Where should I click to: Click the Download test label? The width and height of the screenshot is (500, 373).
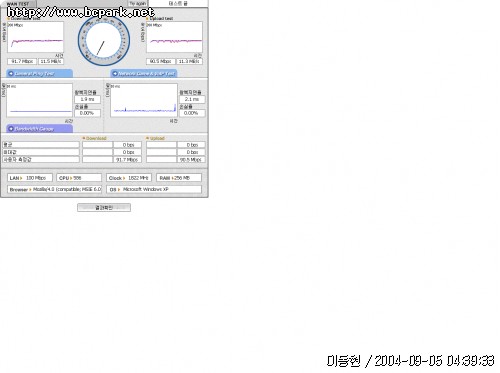point(25,19)
